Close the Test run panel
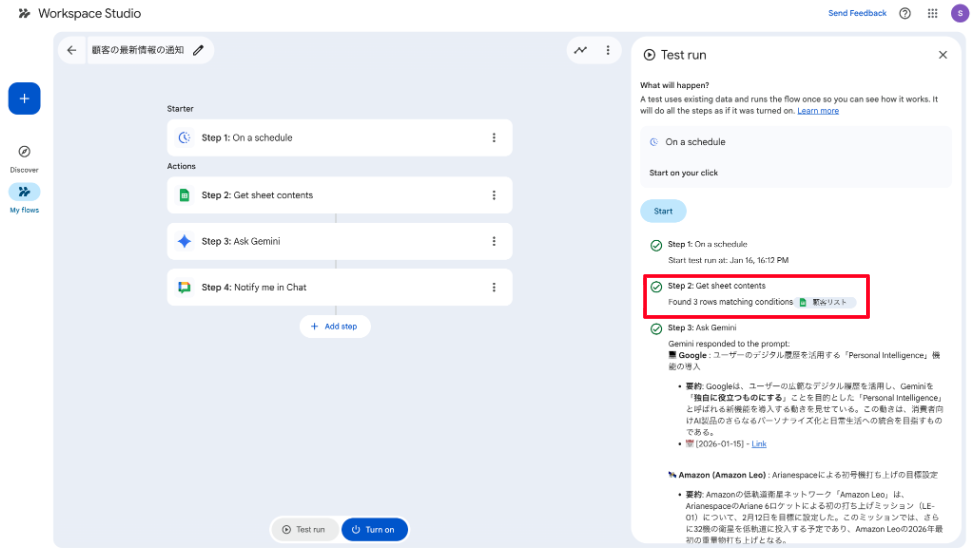The height and width of the screenshot is (556, 977). pos(942,55)
